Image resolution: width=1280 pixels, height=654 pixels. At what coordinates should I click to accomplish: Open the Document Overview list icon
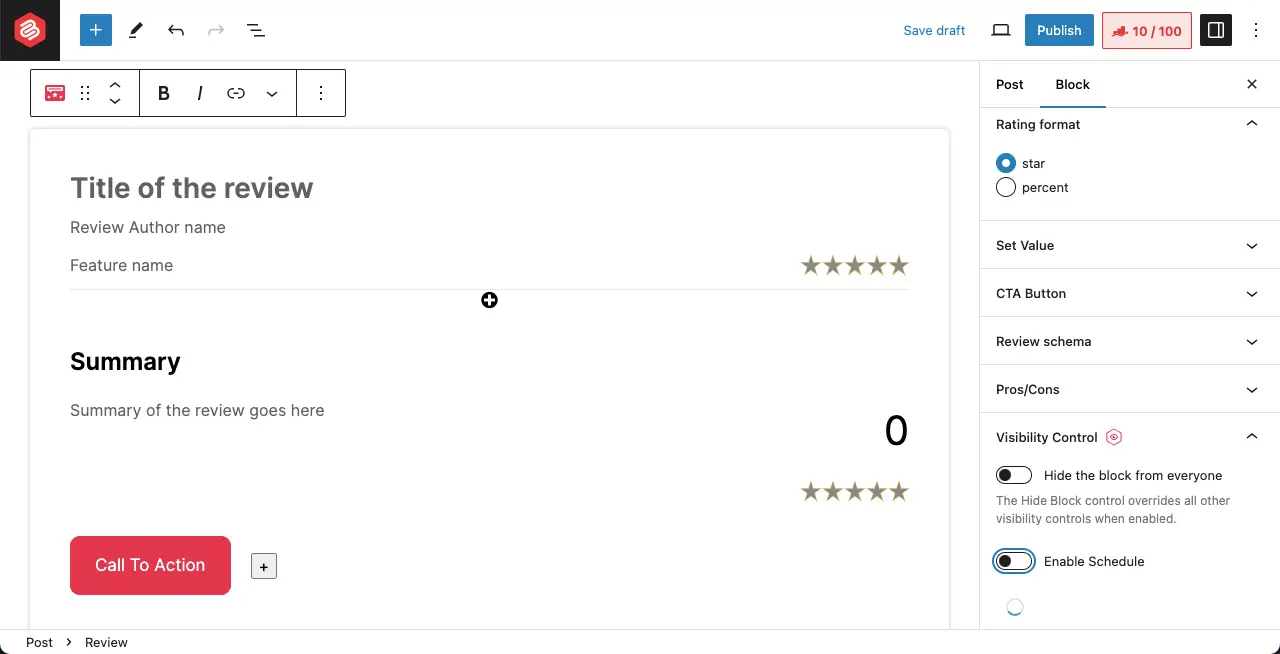pos(256,30)
